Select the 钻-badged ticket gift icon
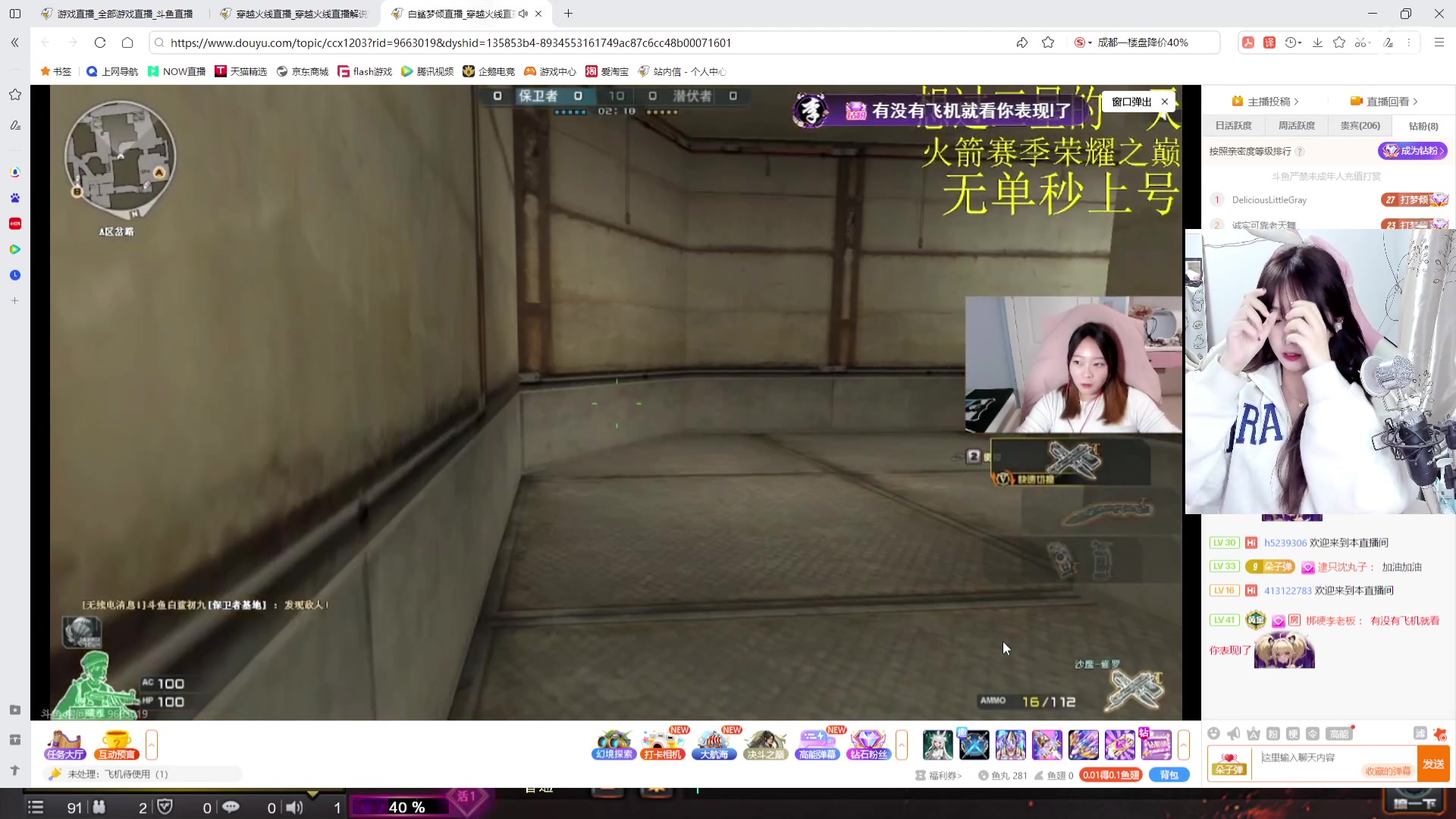Image resolution: width=1456 pixels, height=819 pixels. pyautogui.click(x=1156, y=745)
